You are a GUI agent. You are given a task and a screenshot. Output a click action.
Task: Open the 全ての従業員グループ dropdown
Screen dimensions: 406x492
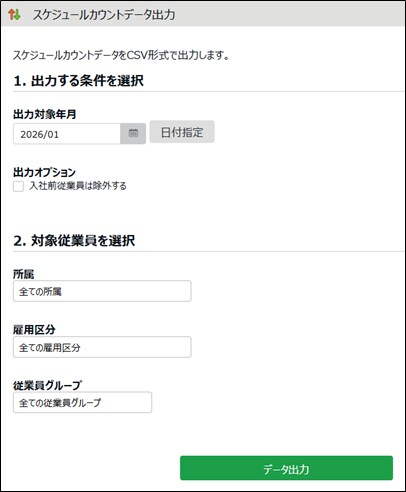[82, 403]
